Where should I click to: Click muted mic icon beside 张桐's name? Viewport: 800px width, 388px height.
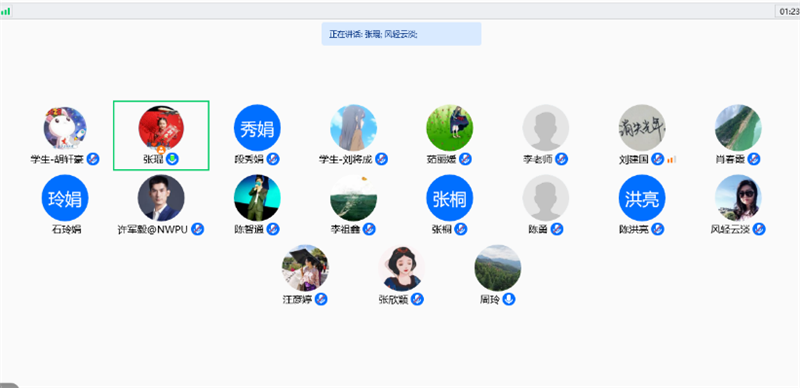(x=461, y=229)
